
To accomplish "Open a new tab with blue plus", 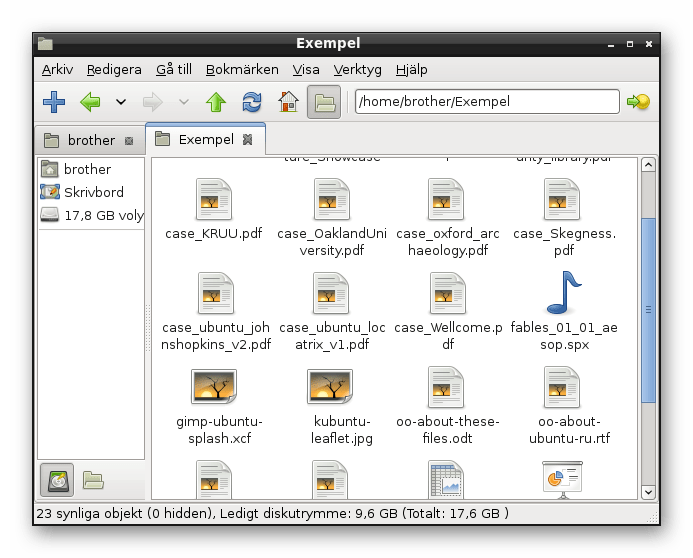I will coord(54,101).
